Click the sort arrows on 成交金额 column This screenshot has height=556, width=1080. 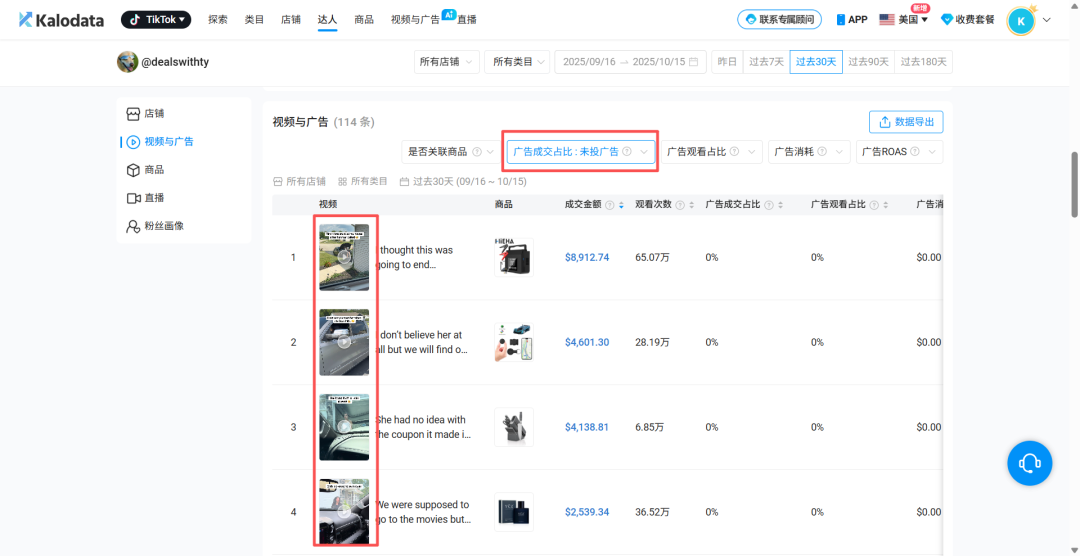[x=621, y=205]
